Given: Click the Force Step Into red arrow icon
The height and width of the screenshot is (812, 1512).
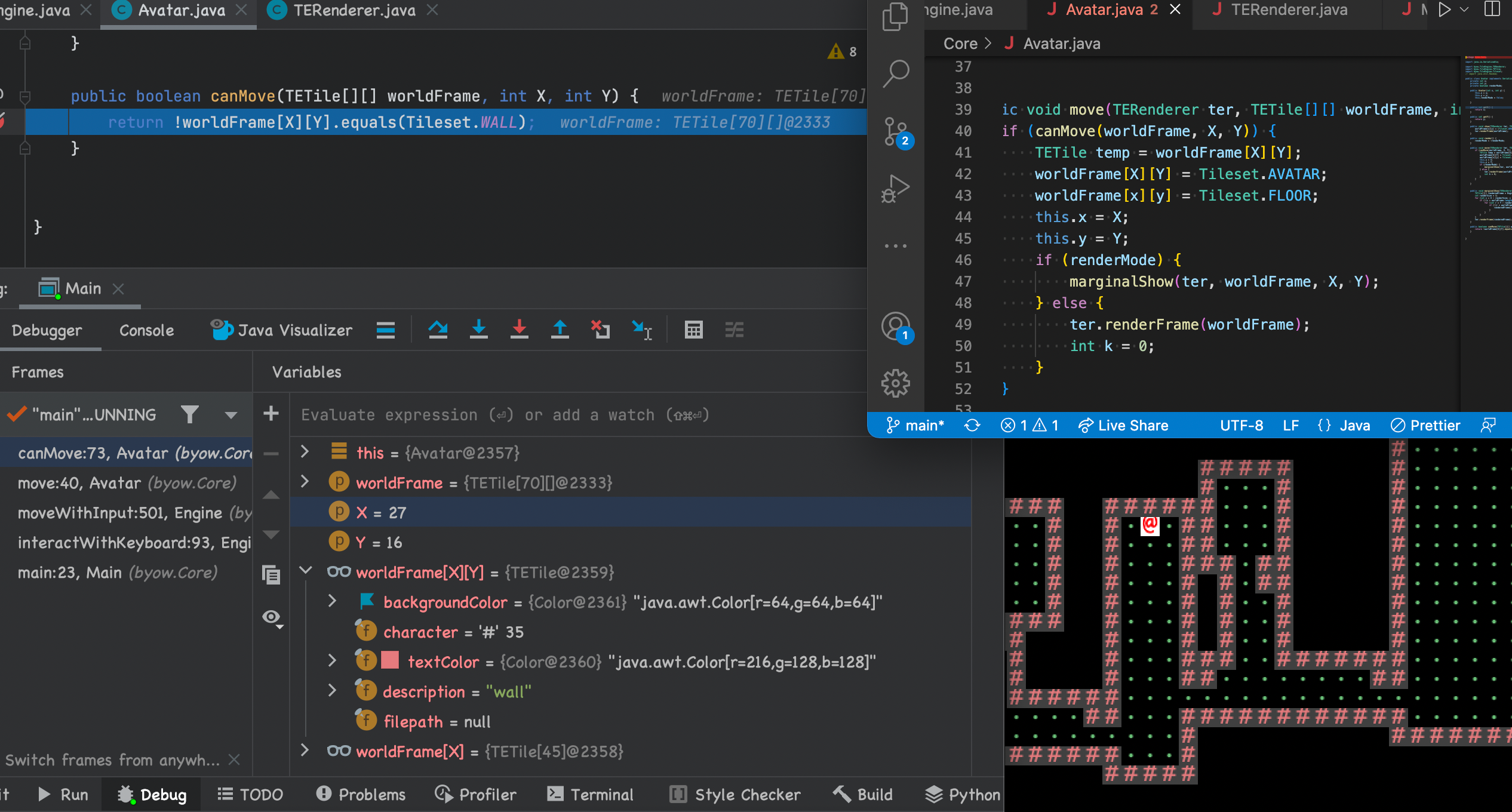Looking at the screenshot, I should (x=519, y=330).
